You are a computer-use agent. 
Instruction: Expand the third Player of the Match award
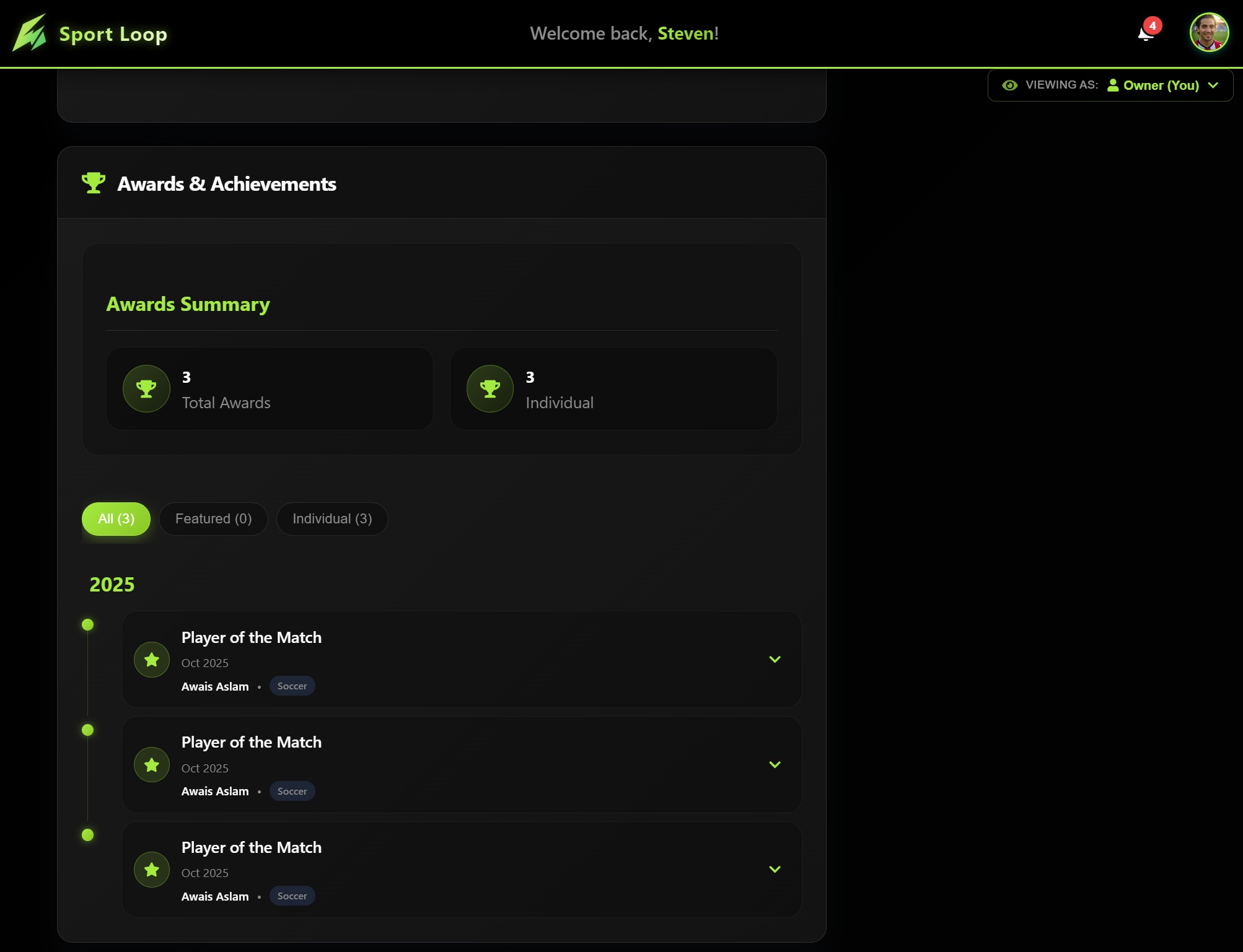(x=775, y=870)
